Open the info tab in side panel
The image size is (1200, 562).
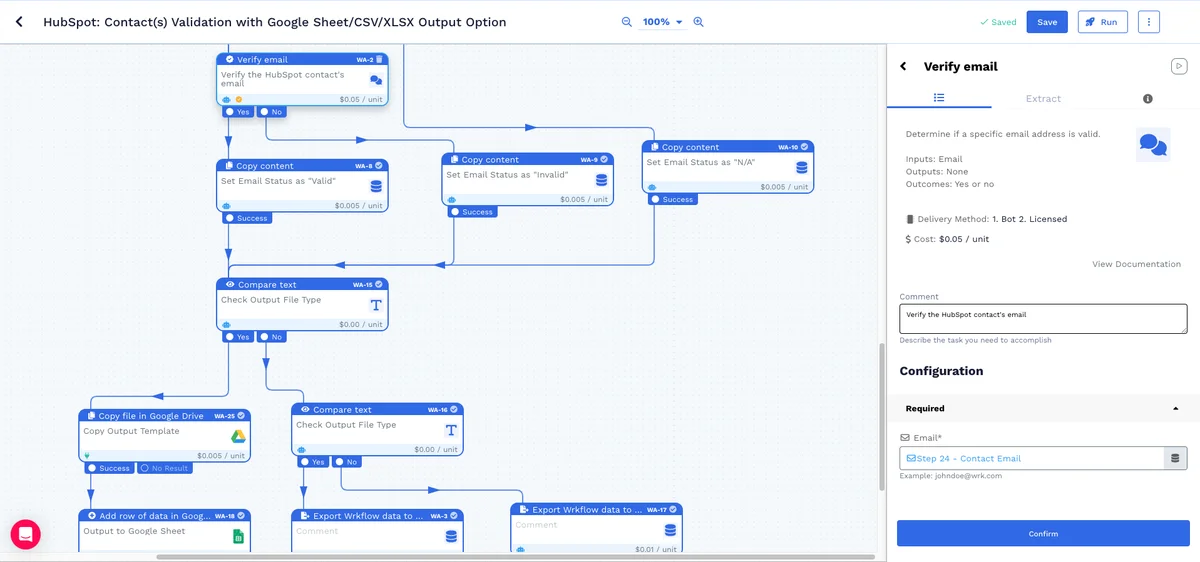1147,98
